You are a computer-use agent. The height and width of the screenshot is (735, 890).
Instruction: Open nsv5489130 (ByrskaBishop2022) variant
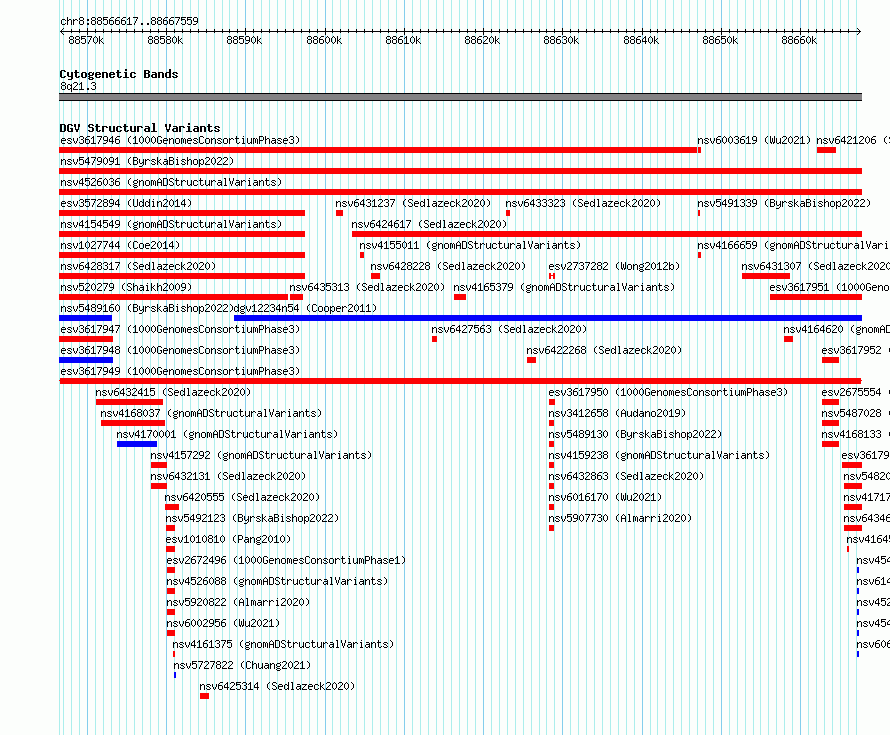tap(635, 434)
